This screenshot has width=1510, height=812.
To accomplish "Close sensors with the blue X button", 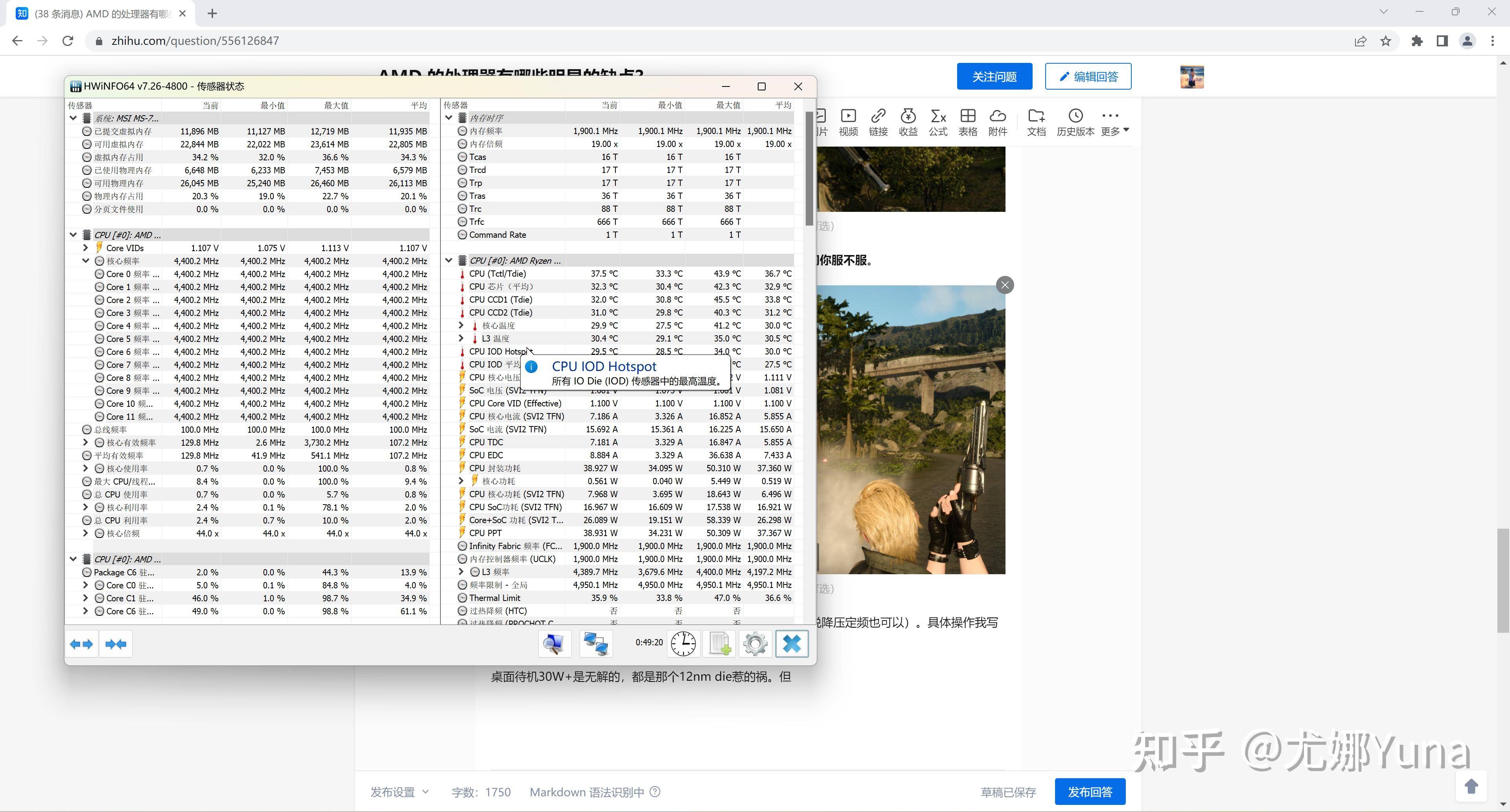I will (x=792, y=644).
